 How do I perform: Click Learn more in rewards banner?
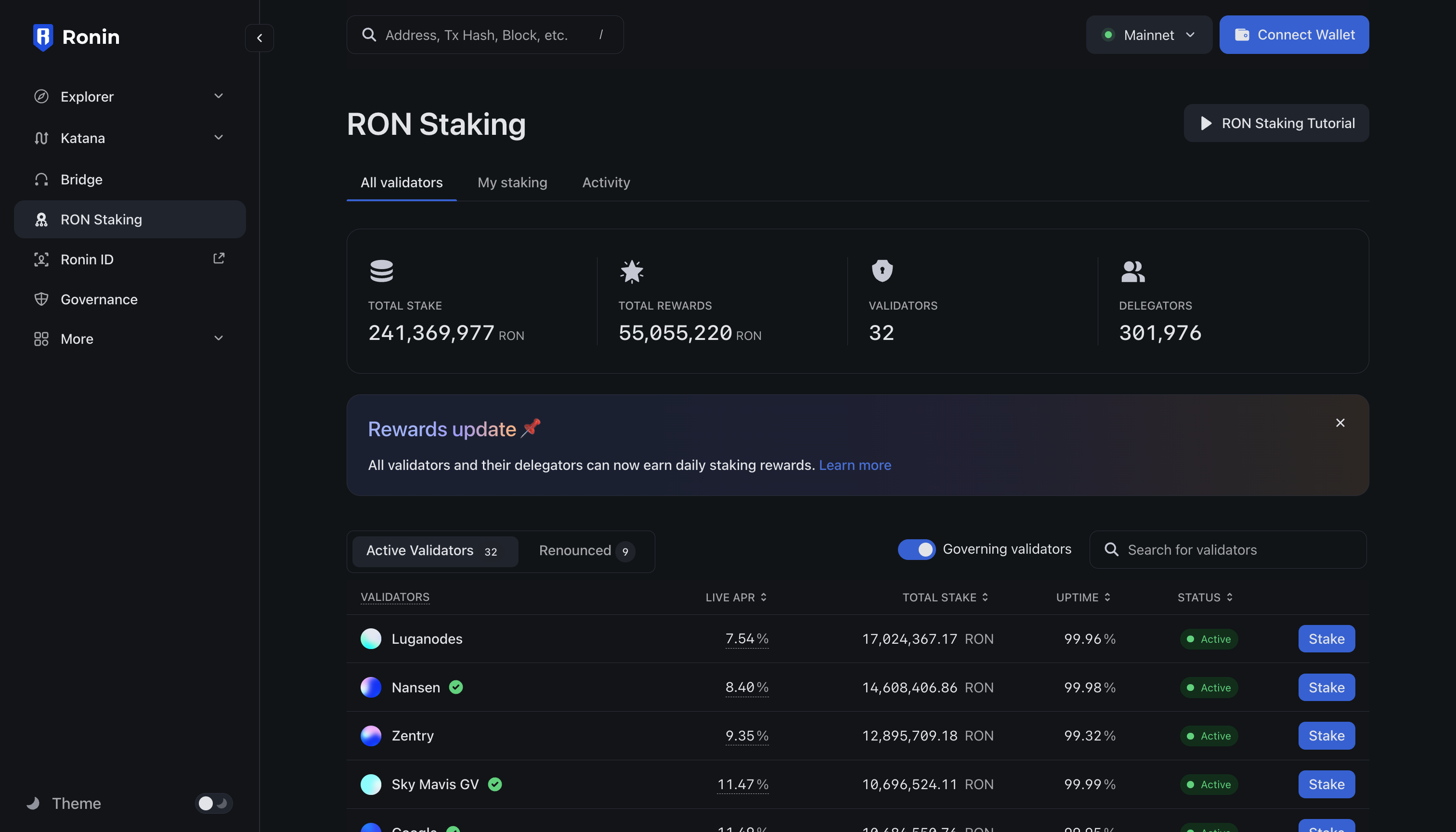click(x=855, y=465)
